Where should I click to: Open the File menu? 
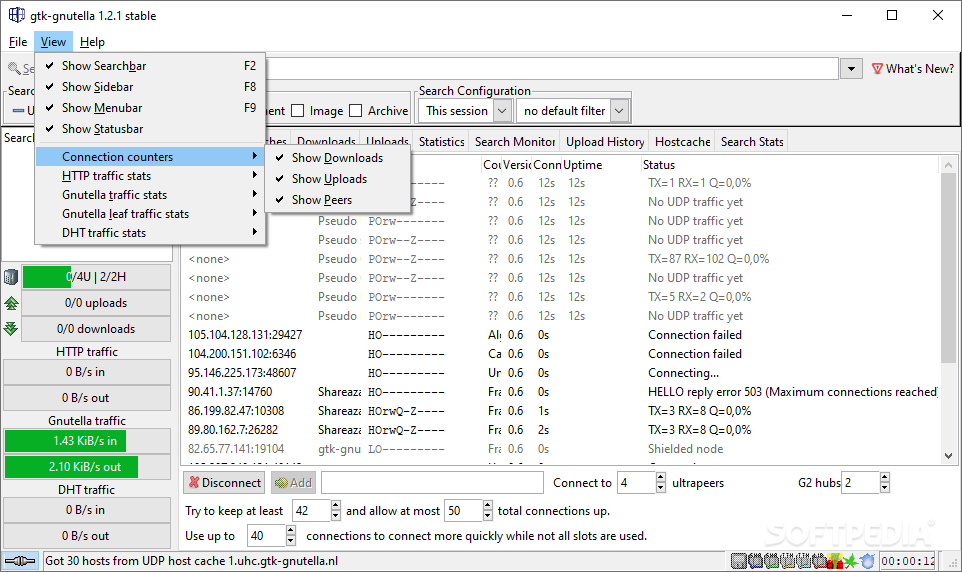(x=18, y=42)
